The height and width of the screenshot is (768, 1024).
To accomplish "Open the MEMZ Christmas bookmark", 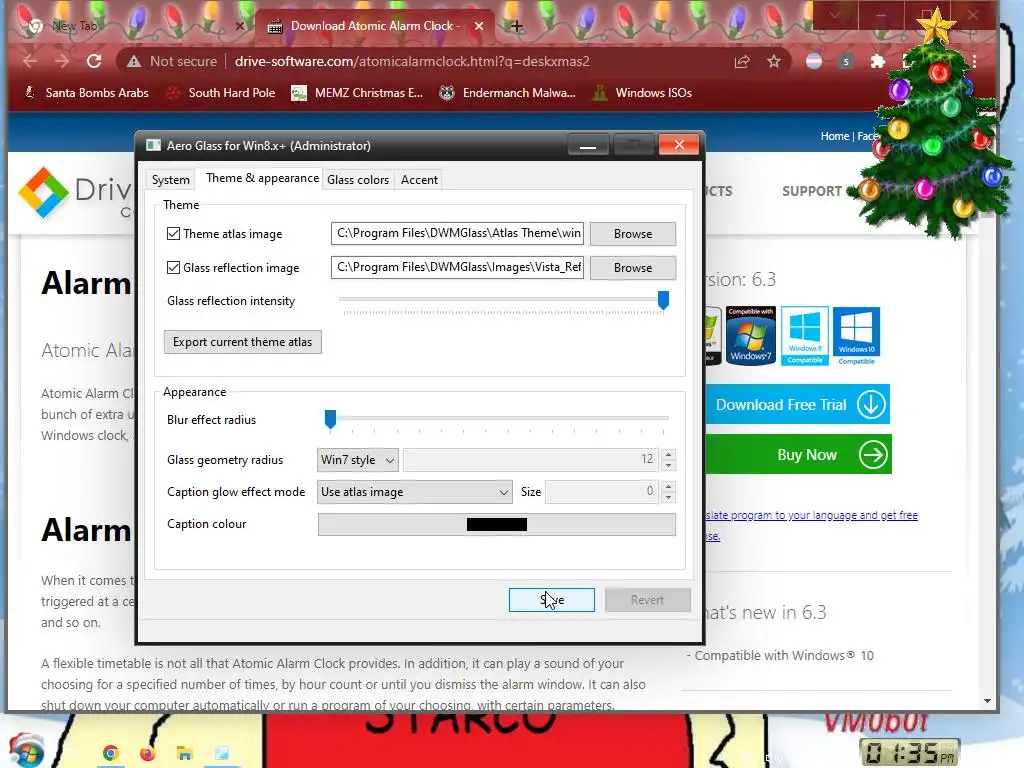I will coord(357,93).
